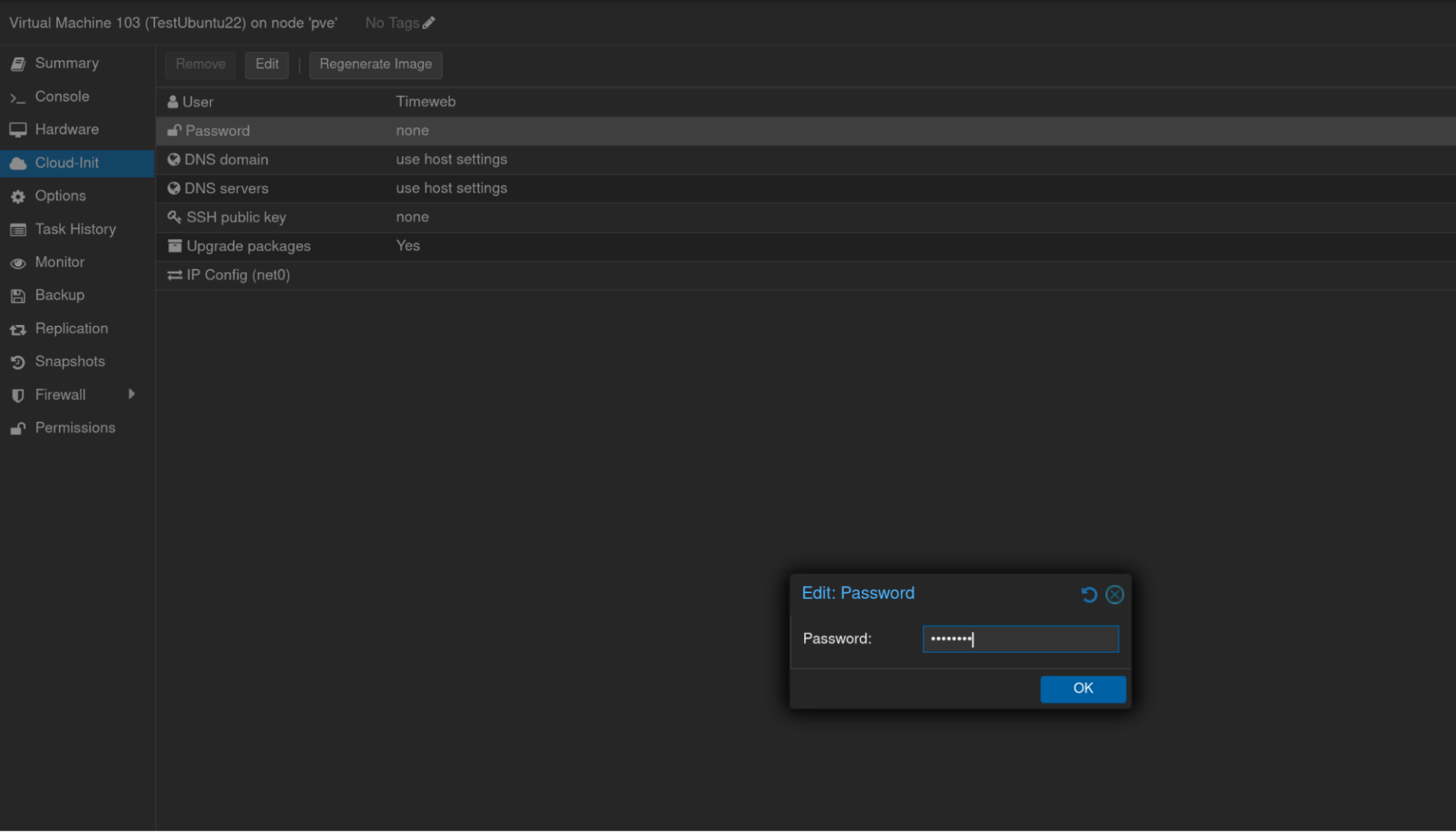Click the Cloud-Init cloud icon
Screen dimensions: 1456x832
pyautogui.click(x=18, y=163)
